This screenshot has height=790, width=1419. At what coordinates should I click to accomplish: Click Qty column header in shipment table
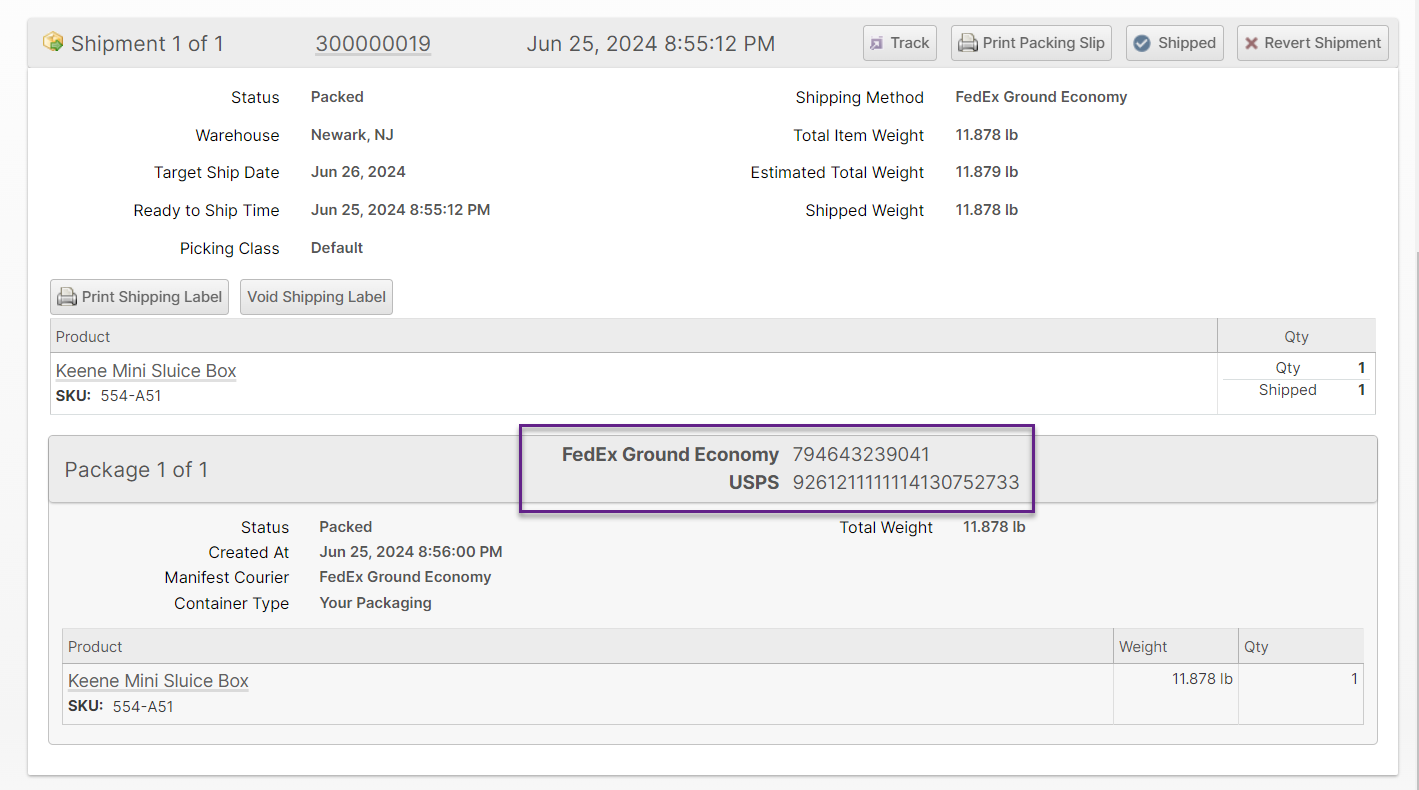(x=1296, y=337)
